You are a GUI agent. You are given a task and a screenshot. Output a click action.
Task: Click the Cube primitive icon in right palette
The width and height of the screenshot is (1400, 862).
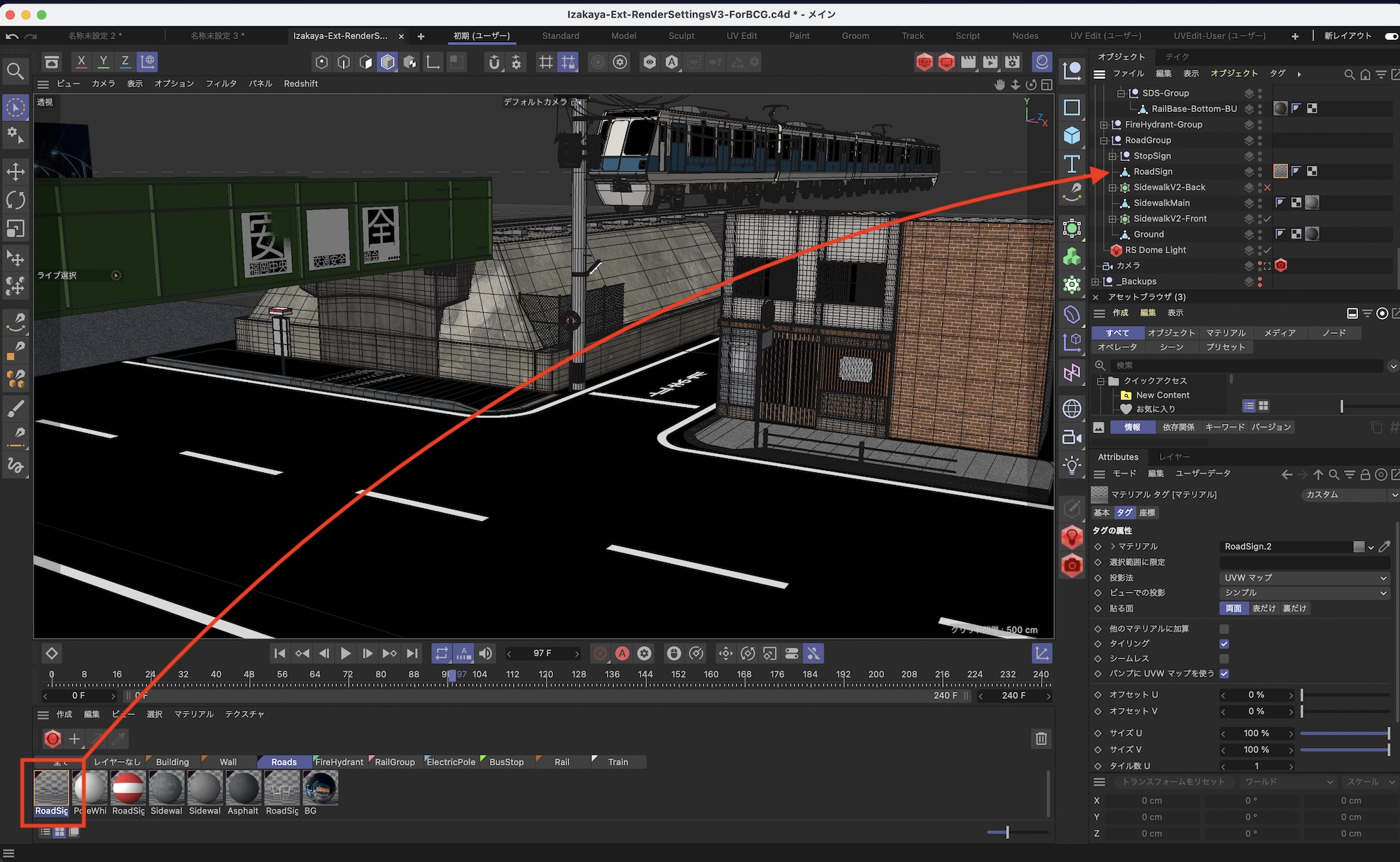[1072, 135]
